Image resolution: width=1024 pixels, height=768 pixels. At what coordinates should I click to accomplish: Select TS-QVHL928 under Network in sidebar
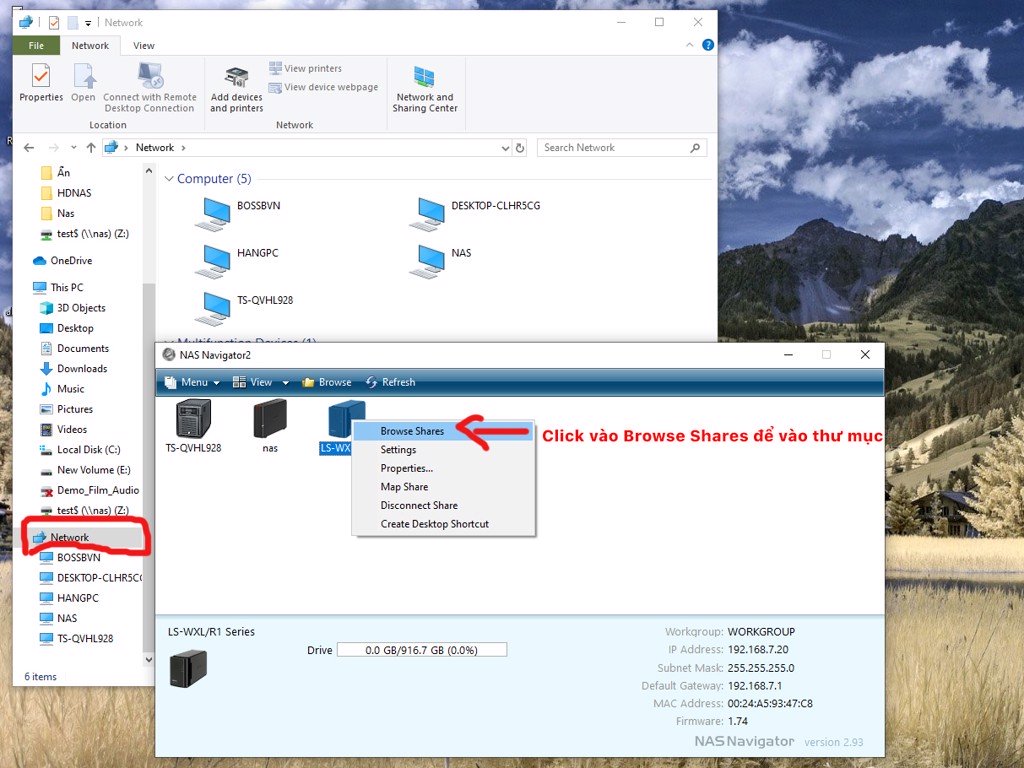click(x=77, y=638)
